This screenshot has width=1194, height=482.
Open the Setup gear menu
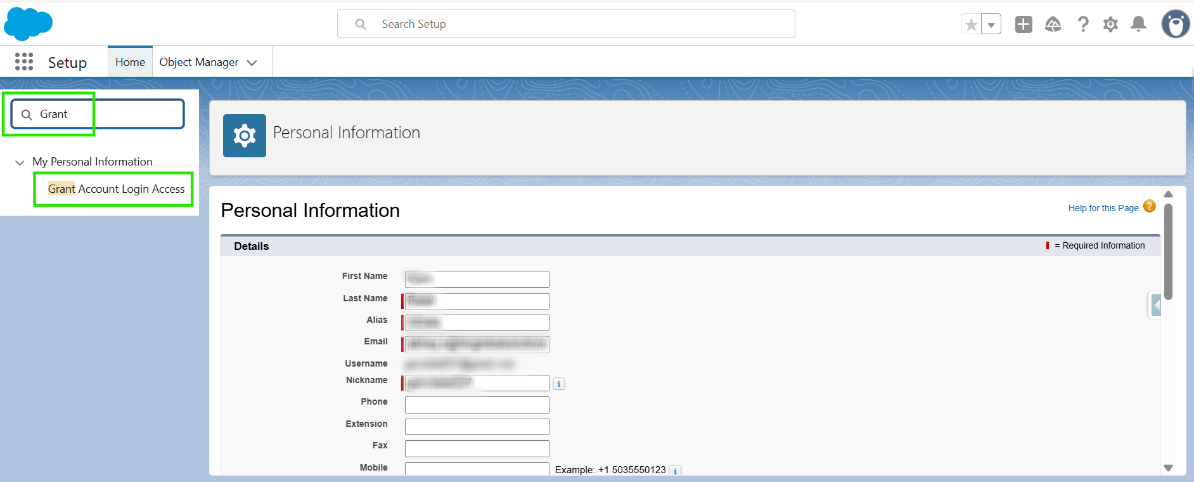click(1110, 24)
